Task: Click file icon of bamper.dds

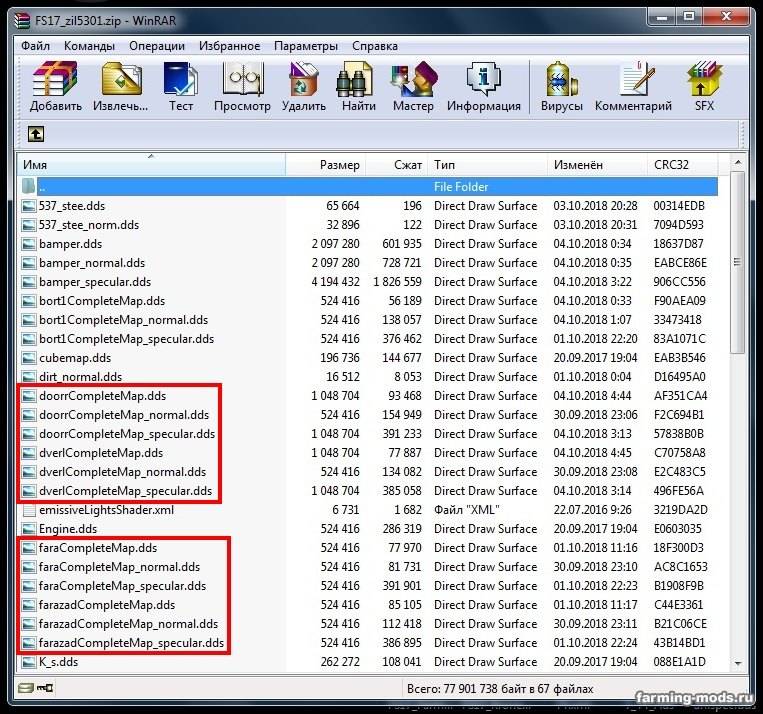Action: click(x=29, y=244)
